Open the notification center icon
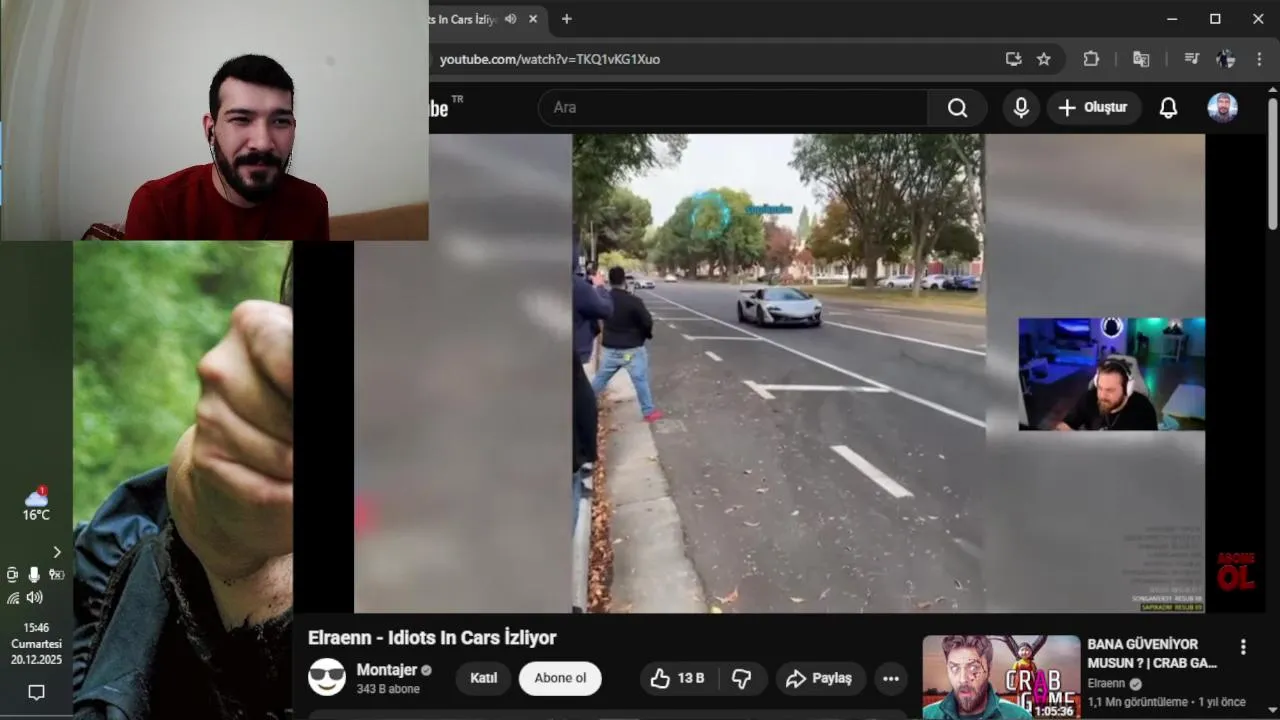The image size is (1280, 720). pyautogui.click(x=36, y=692)
